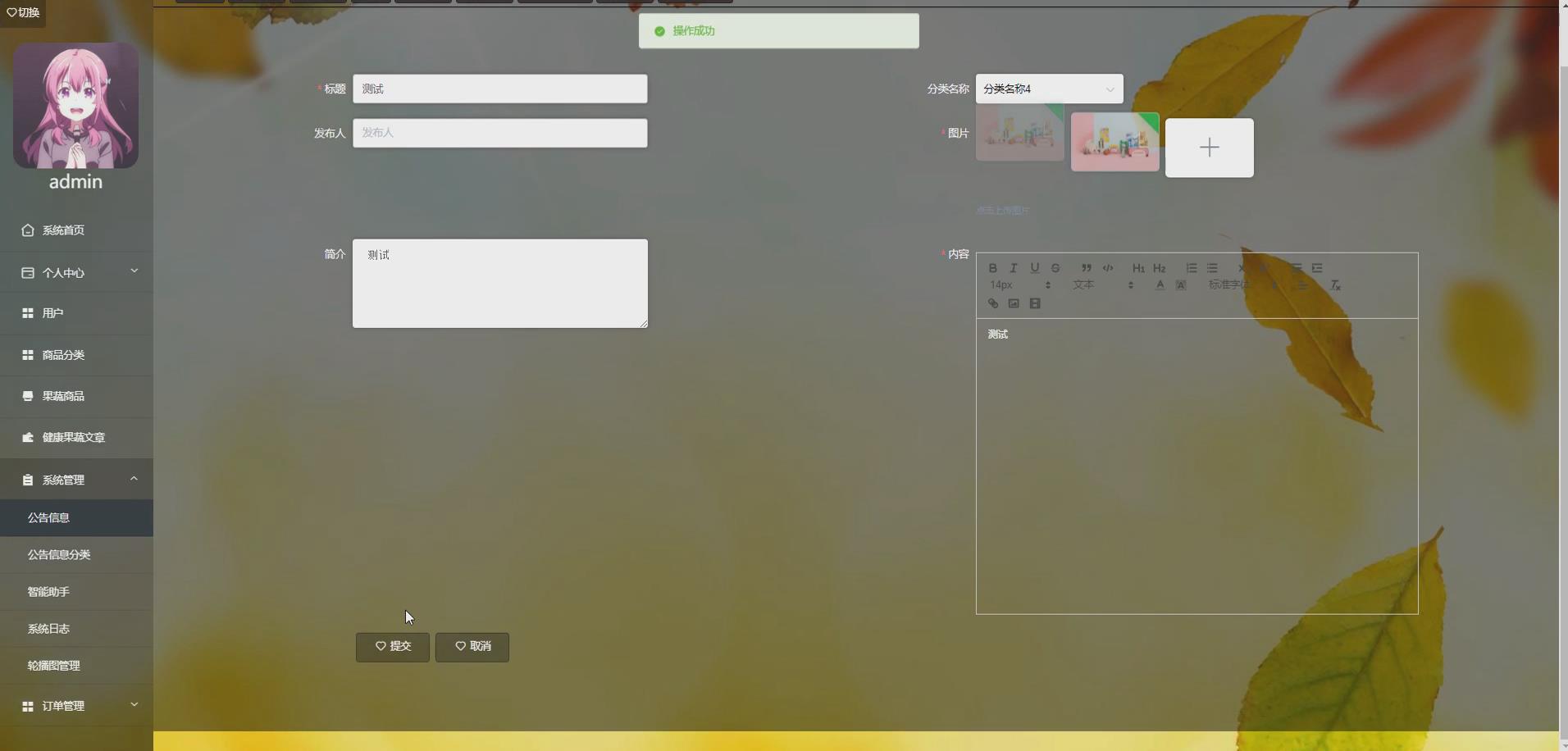Cancel the form with 取消 button
This screenshot has height=751, width=1568.
point(472,647)
